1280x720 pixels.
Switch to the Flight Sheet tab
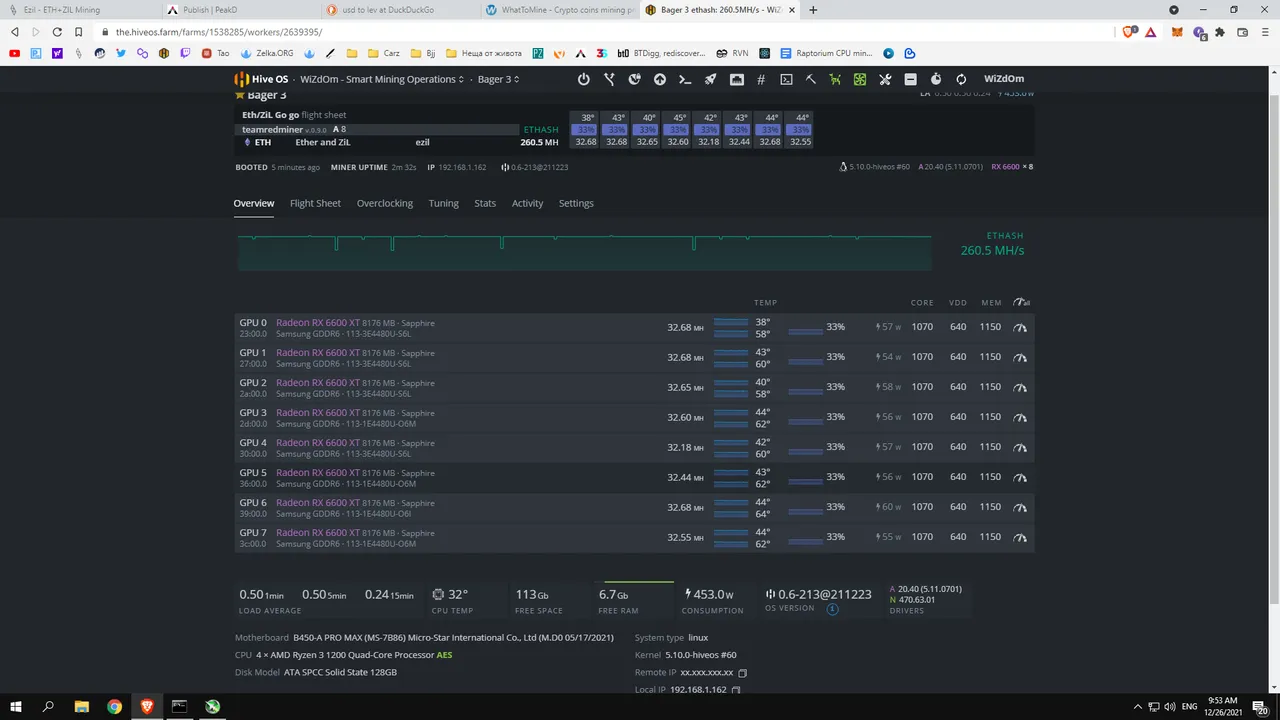(x=315, y=203)
